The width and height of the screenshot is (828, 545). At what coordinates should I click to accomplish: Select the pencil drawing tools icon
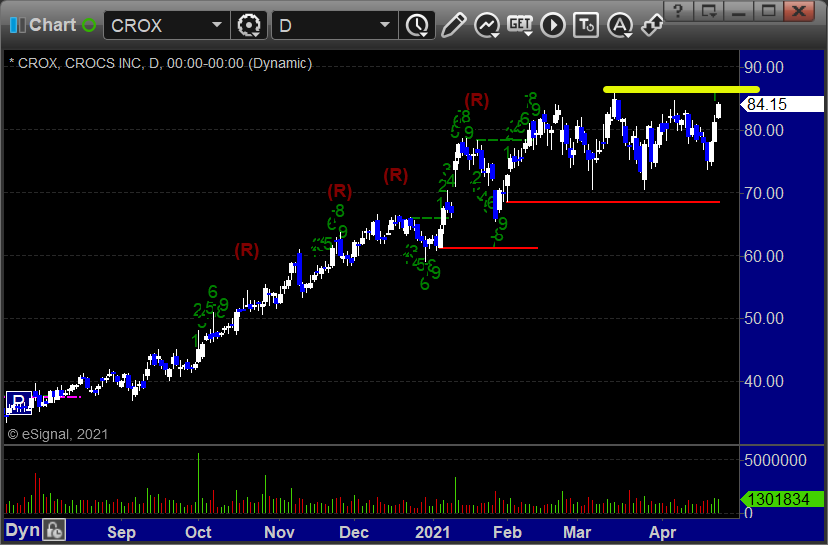pyautogui.click(x=454, y=25)
